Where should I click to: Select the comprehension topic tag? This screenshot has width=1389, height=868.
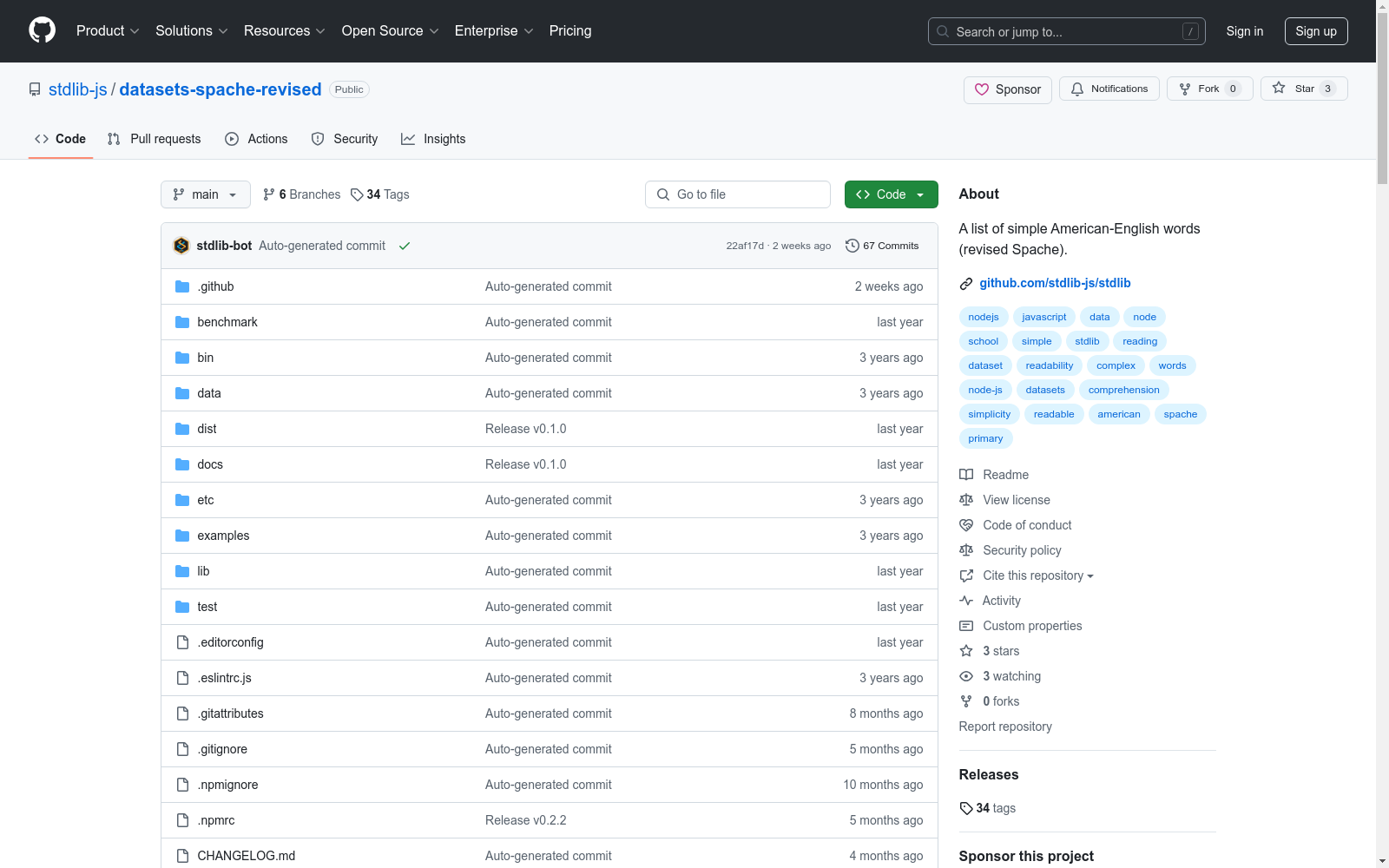tap(1124, 390)
